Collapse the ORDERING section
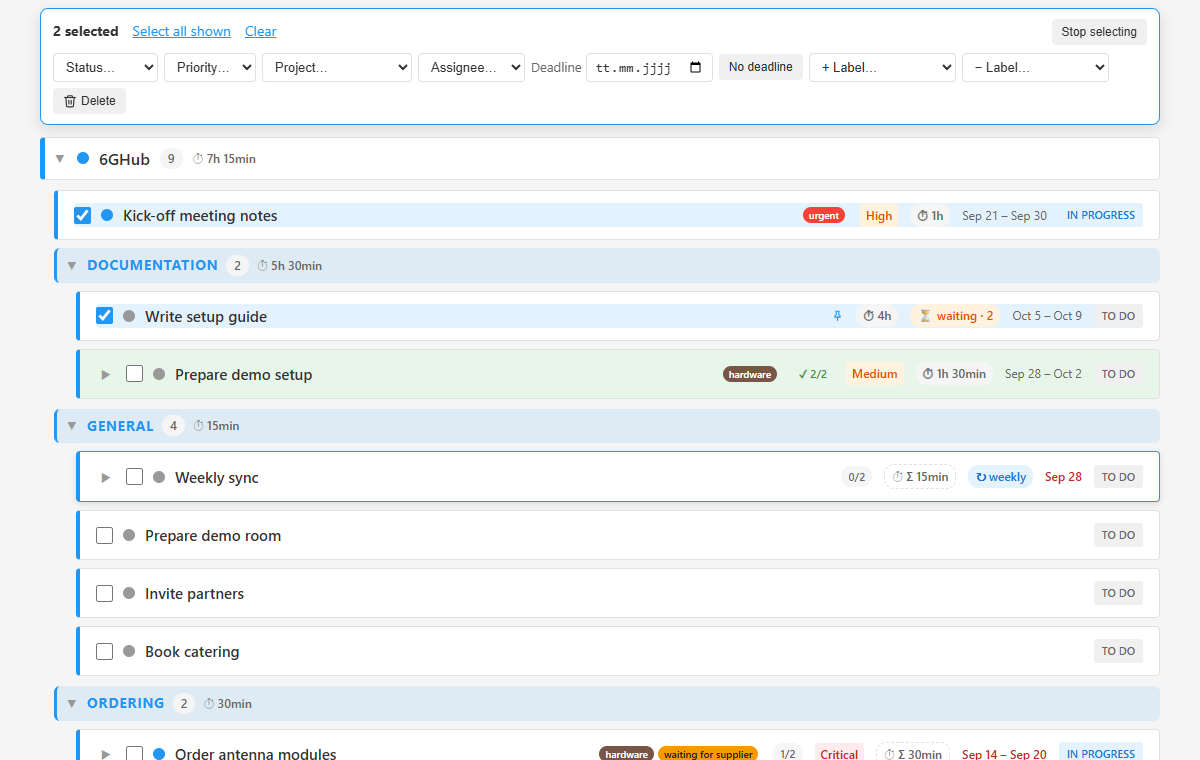Screen dimensions: 1200x760 pyautogui.click(x=72, y=704)
